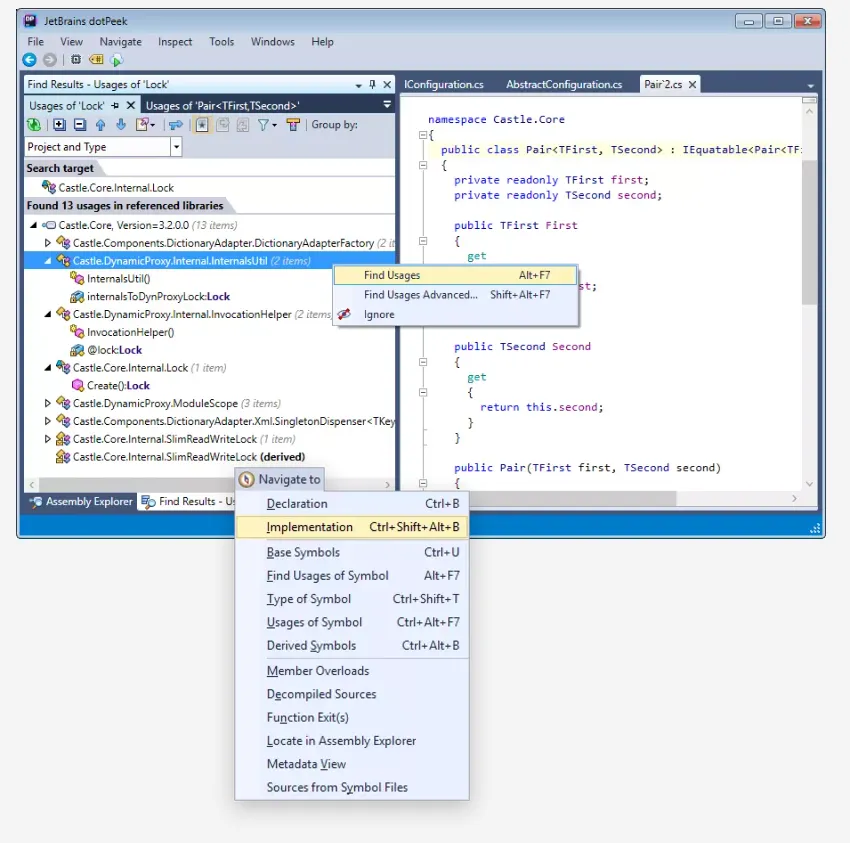Pin the Usages of 'Lock' tab

pos(115,106)
